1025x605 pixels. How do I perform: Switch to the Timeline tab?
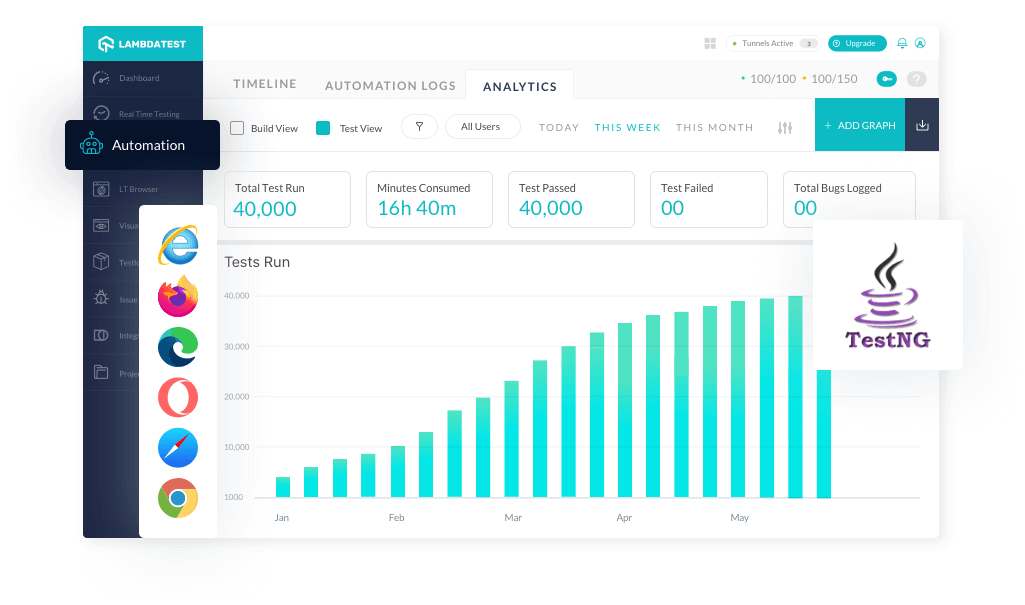tap(265, 84)
